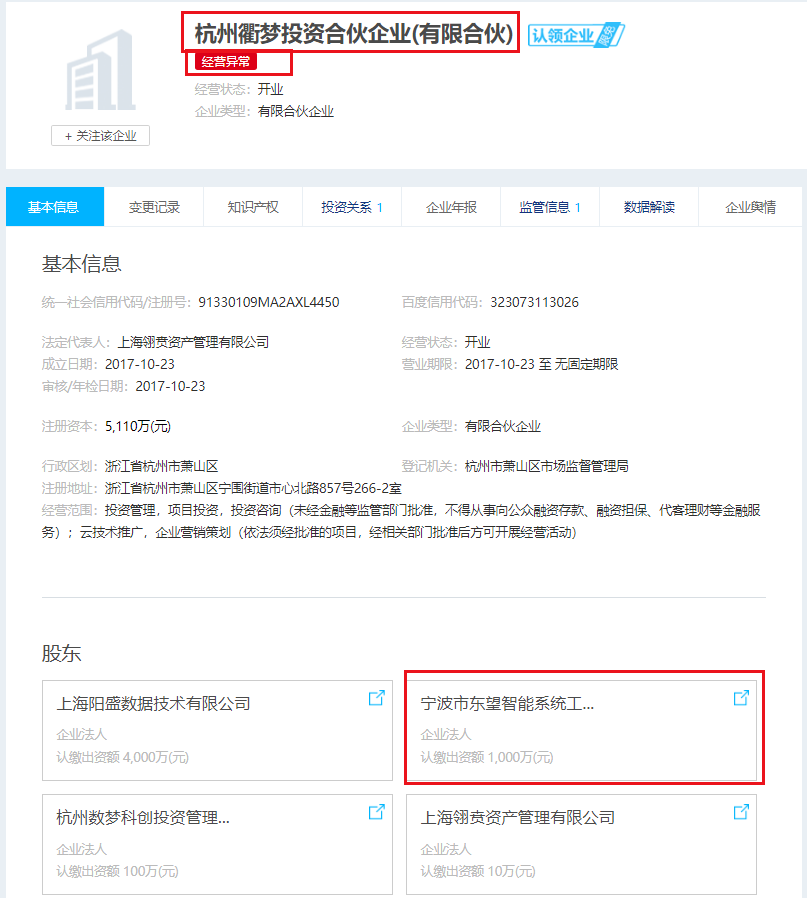Switch to the 变更记录 tab
The width and height of the screenshot is (807, 898).
coord(154,207)
